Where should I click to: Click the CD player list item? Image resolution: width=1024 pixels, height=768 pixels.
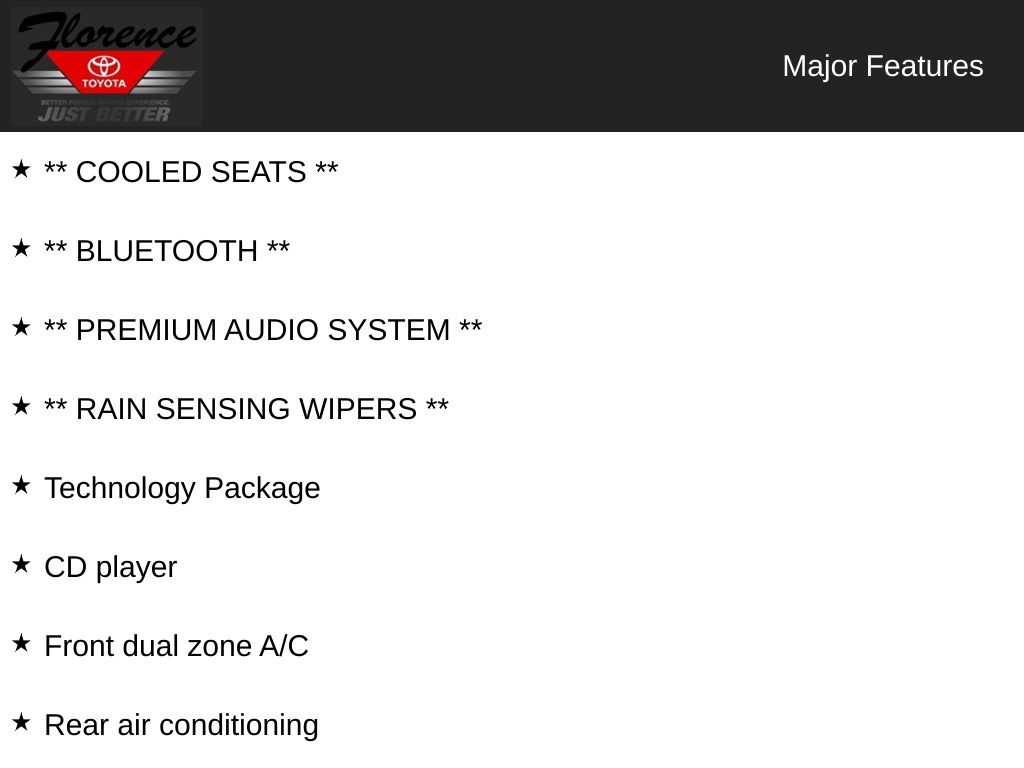point(110,567)
